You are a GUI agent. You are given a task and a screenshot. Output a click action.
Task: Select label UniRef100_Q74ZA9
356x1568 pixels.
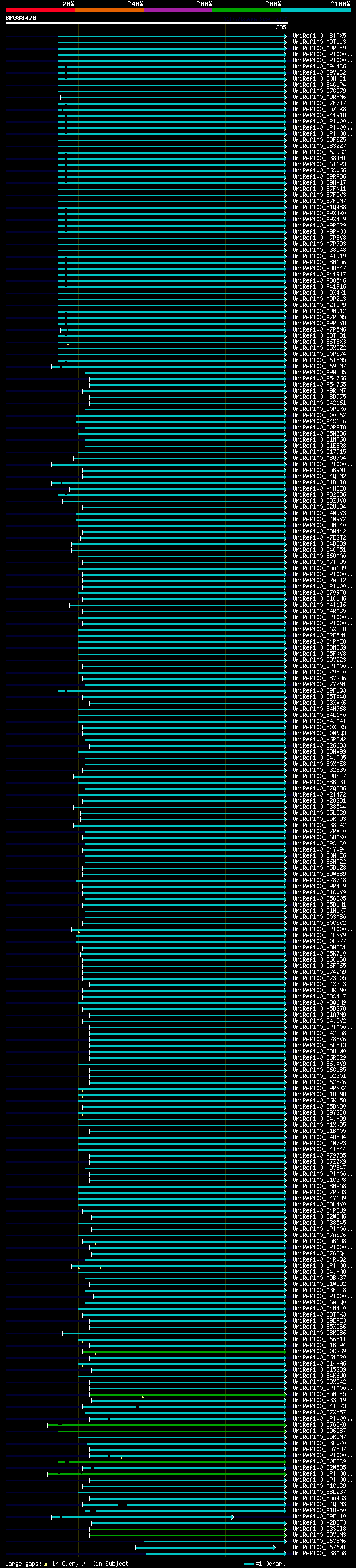[319, 972]
